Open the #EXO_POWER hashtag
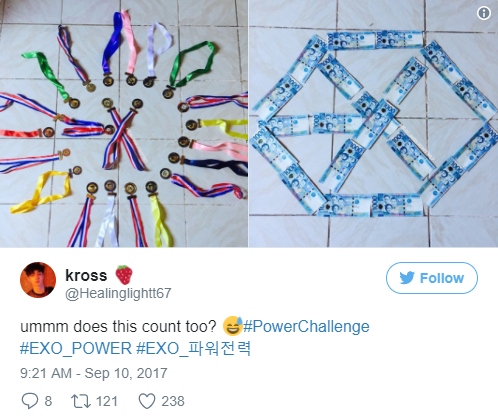The height and width of the screenshot is (416, 498). (76, 348)
